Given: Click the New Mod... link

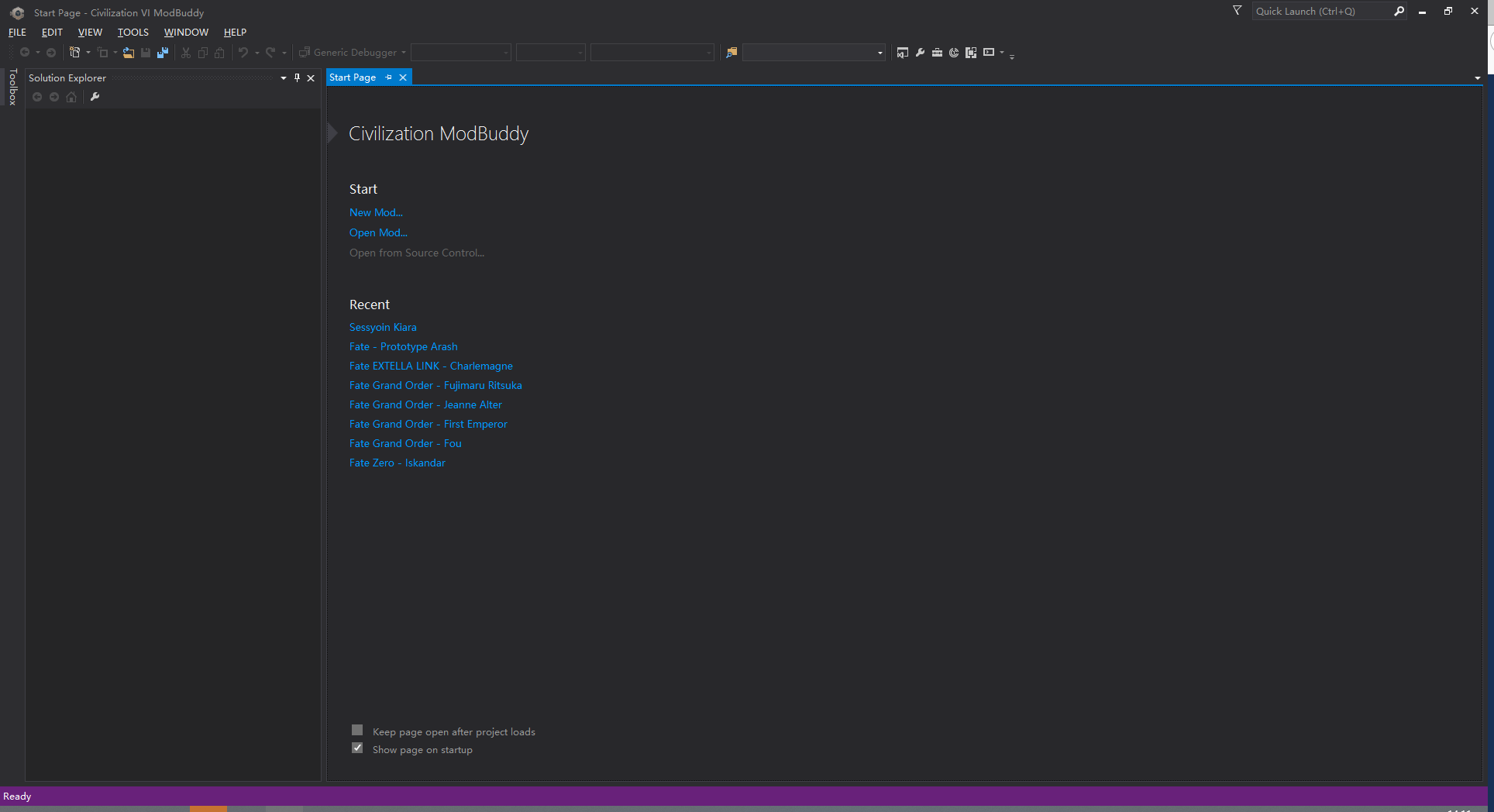Looking at the screenshot, I should [x=376, y=212].
